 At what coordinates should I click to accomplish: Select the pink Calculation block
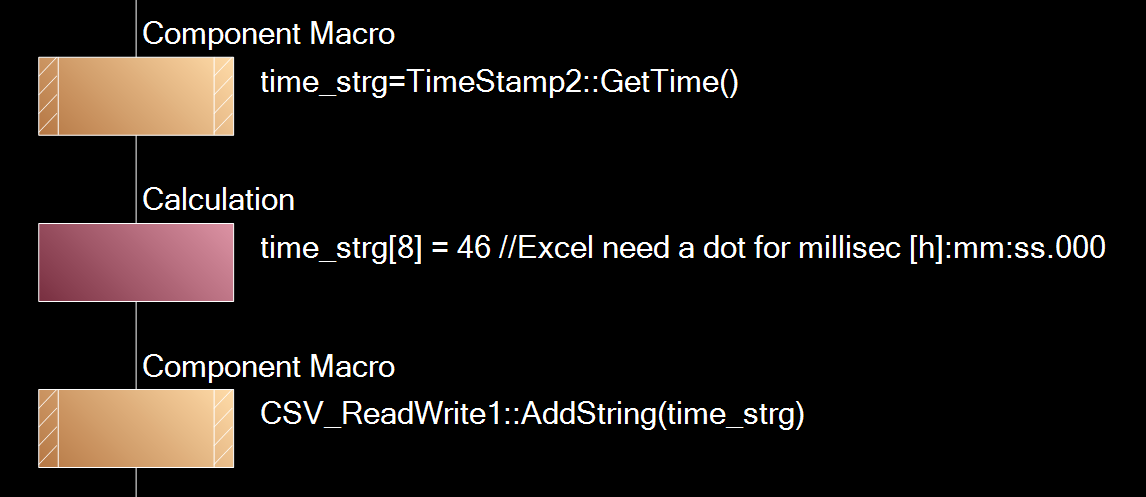[136, 262]
